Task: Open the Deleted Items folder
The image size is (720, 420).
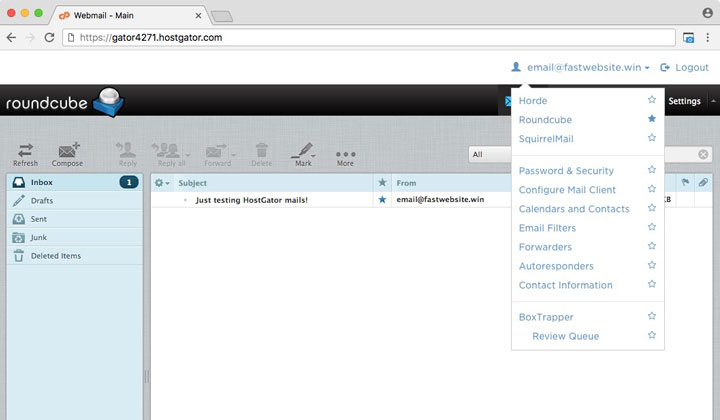Action: pyautogui.click(x=74, y=256)
